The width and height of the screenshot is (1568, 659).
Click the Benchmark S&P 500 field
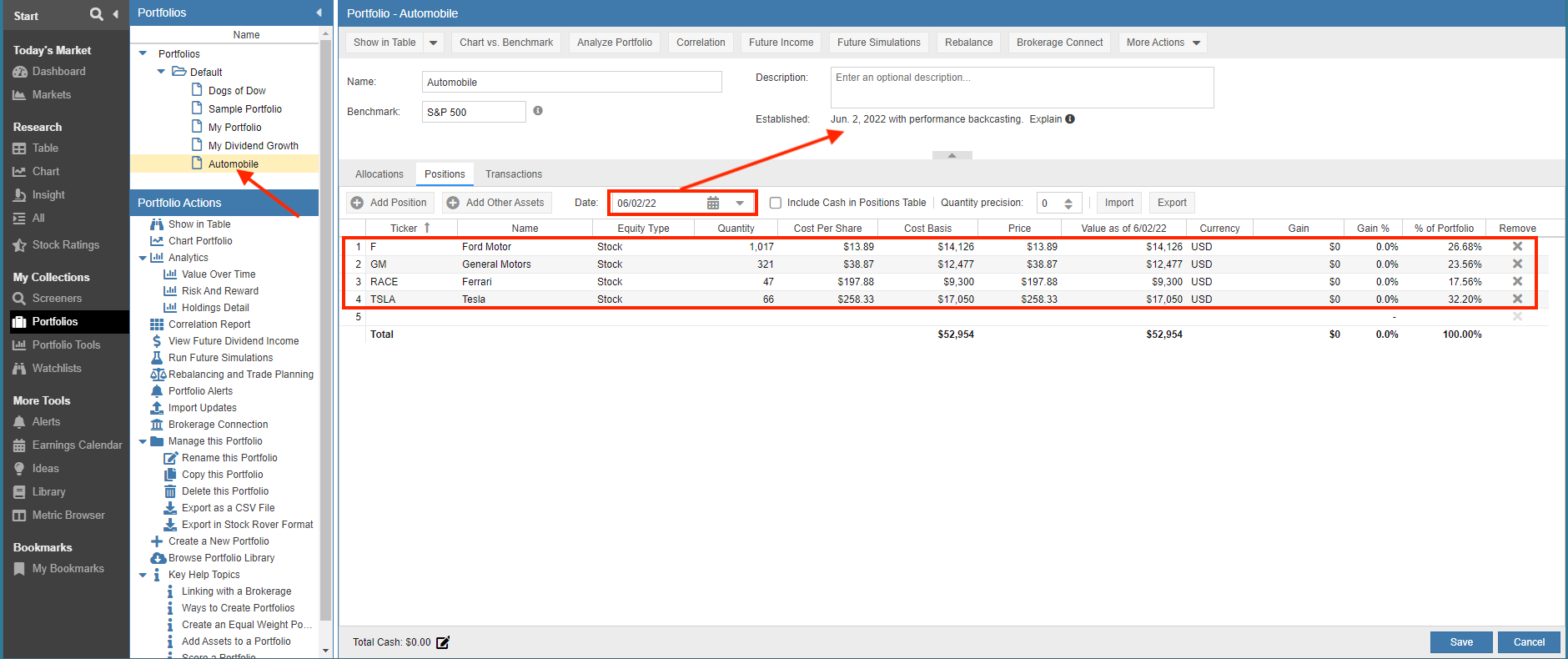point(474,112)
